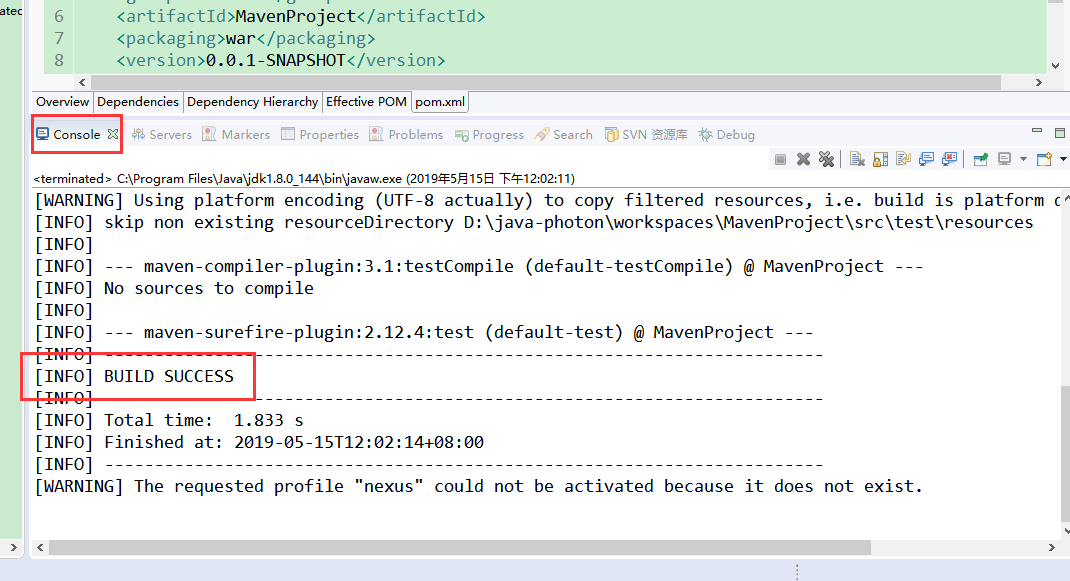Click Remove All Terminated Launches double-X icon
The image size is (1070, 581).
tap(826, 159)
